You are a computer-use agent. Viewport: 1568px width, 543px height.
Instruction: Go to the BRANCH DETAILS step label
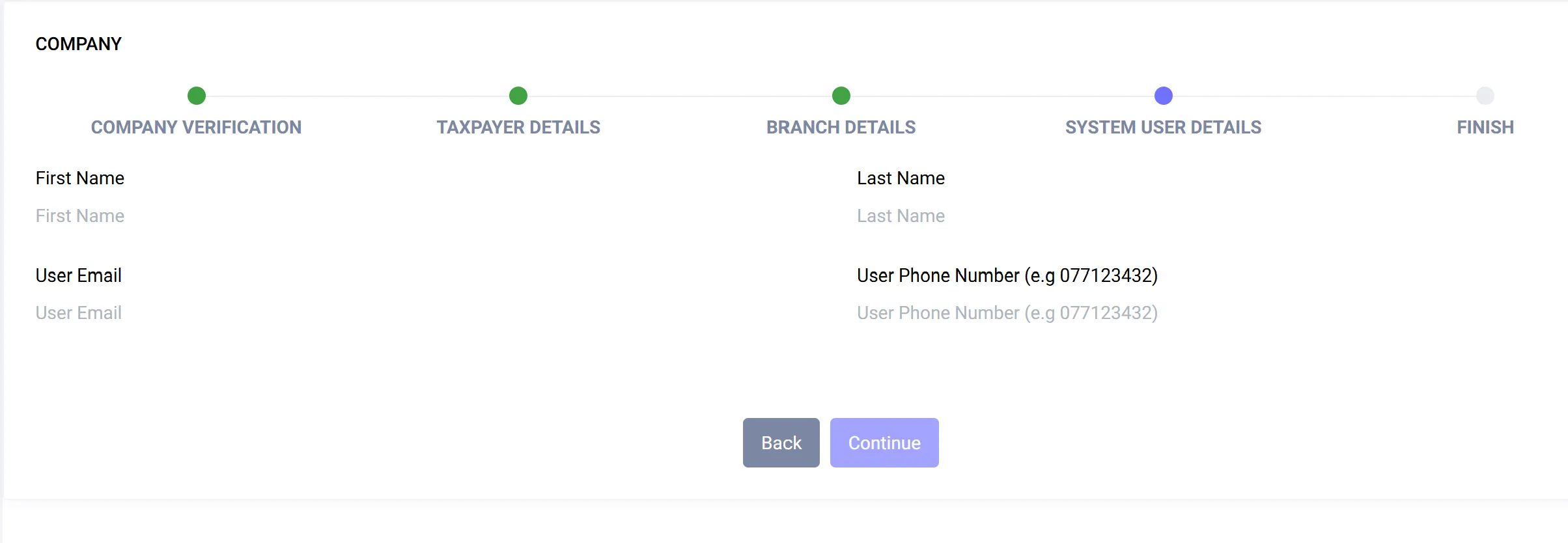841,127
